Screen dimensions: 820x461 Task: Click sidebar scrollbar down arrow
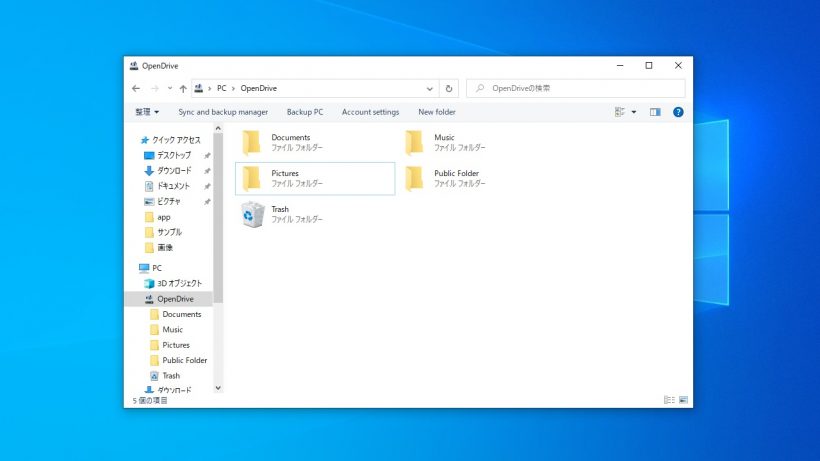click(x=218, y=388)
